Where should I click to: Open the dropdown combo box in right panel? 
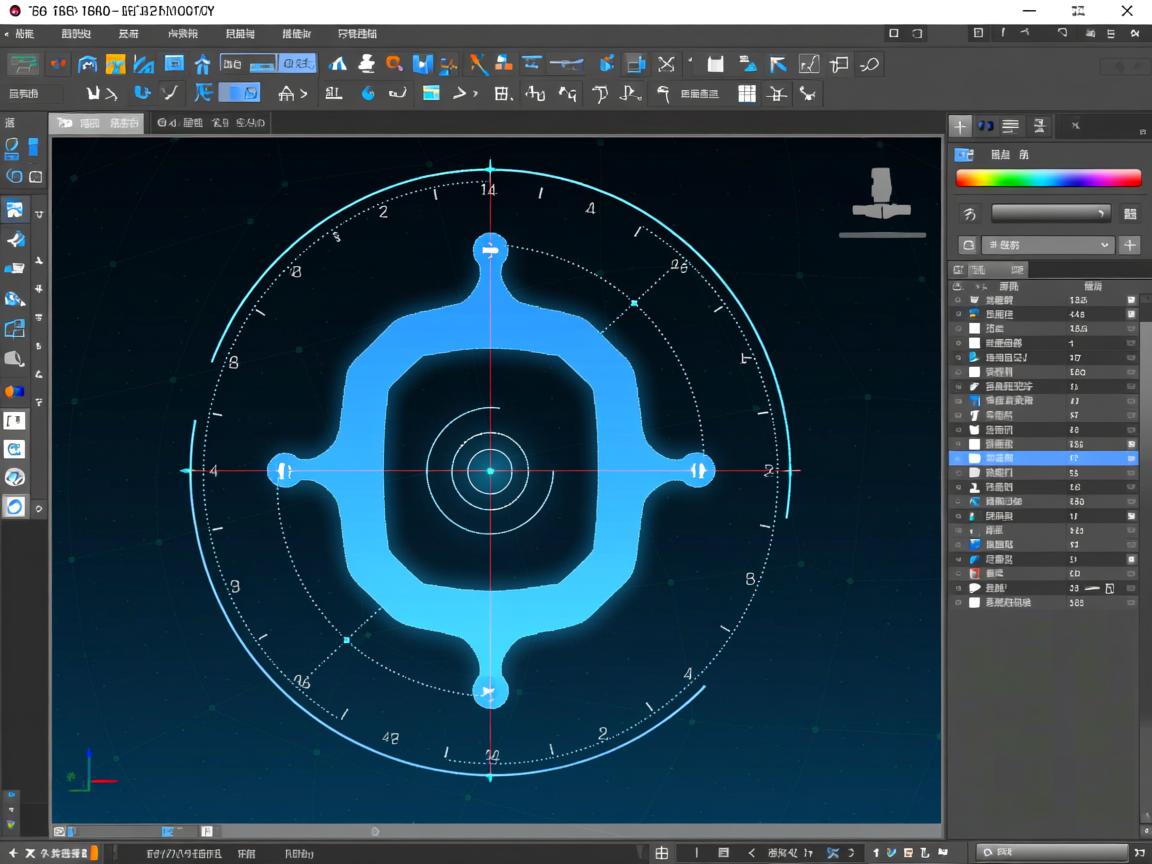coord(1049,245)
